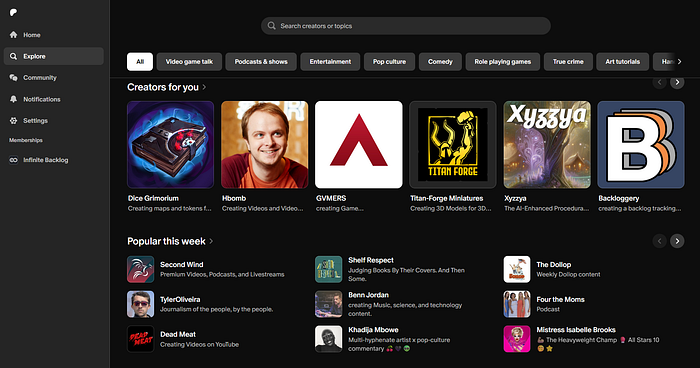Click the Hbomb title text
The image size is (700, 368).
(234, 198)
